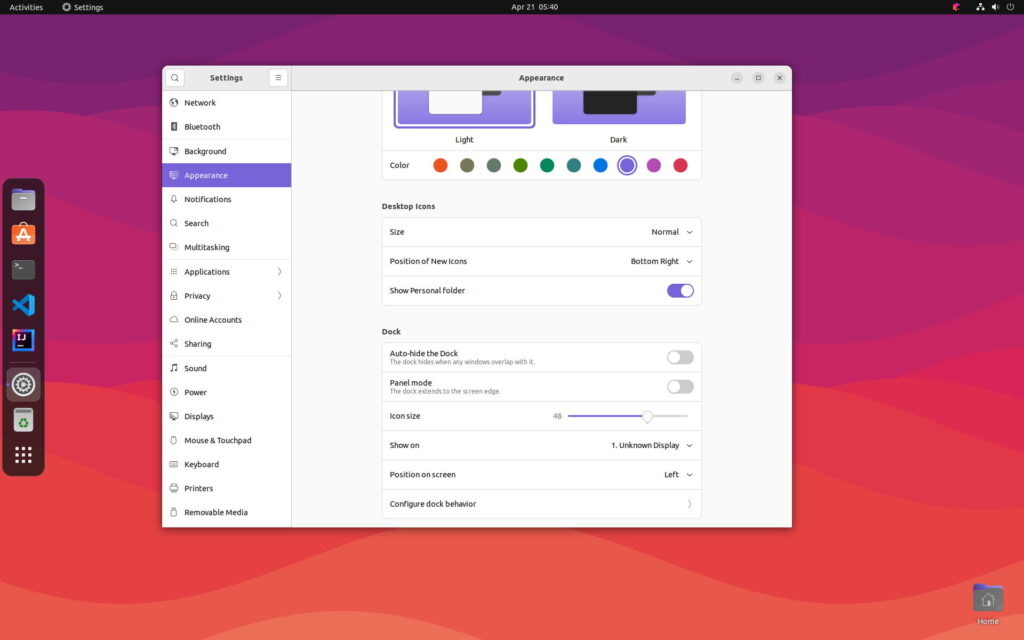Image resolution: width=1024 pixels, height=640 pixels.
Task: Click Activities in the top bar
Action: pyautogui.click(x=26, y=7)
